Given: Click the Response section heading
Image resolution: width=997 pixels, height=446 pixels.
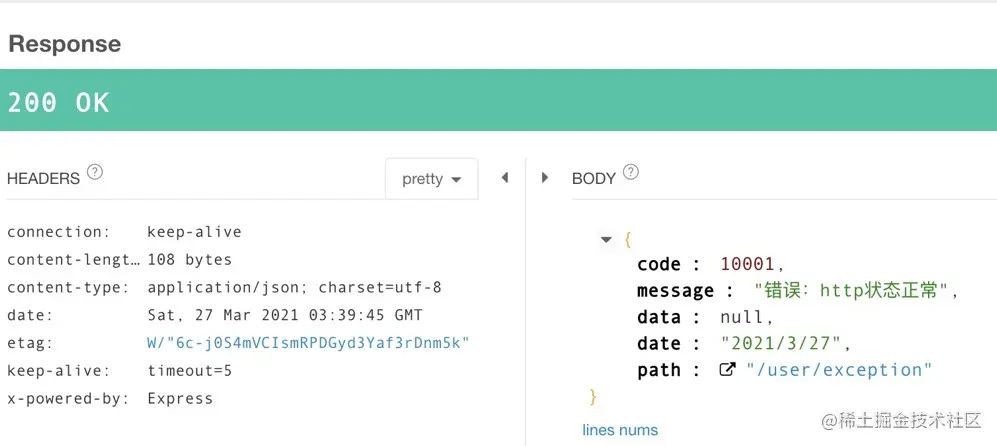Looking at the screenshot, I should click(x=65, y=44).
